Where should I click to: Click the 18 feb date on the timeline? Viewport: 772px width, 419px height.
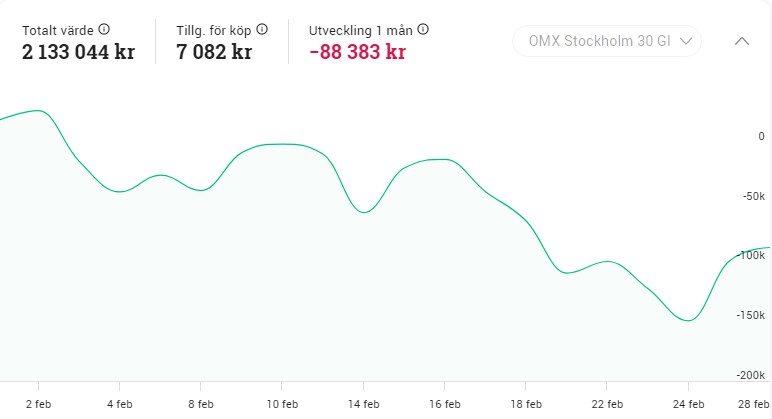tap(526, 404)
